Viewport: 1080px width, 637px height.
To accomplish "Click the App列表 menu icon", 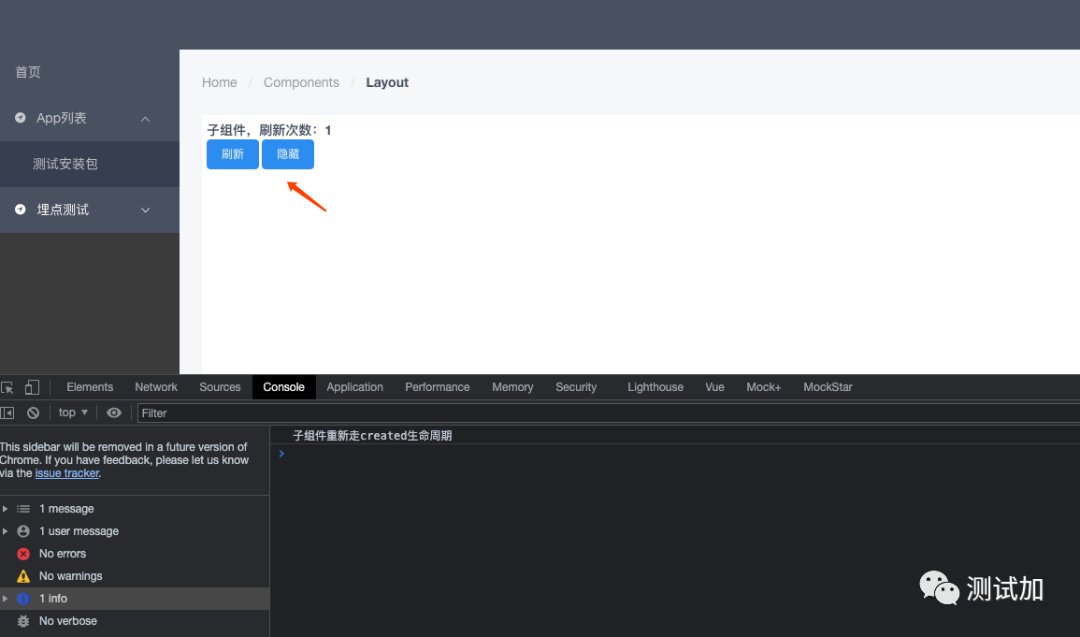I will pyautogui.click(x=20, y=118).
